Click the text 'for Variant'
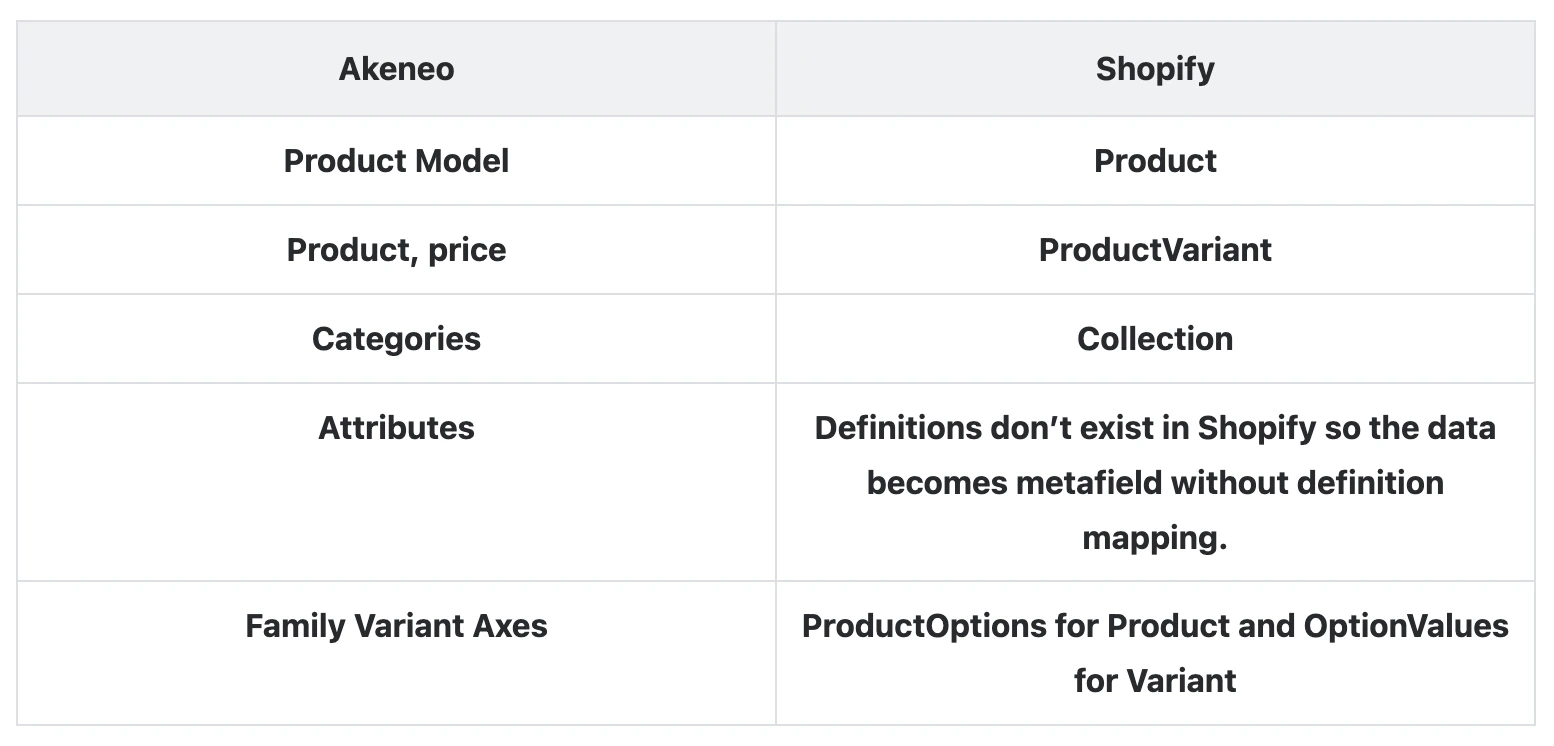The height and width of the screenshot is (746, 1554). [1155, 681]
